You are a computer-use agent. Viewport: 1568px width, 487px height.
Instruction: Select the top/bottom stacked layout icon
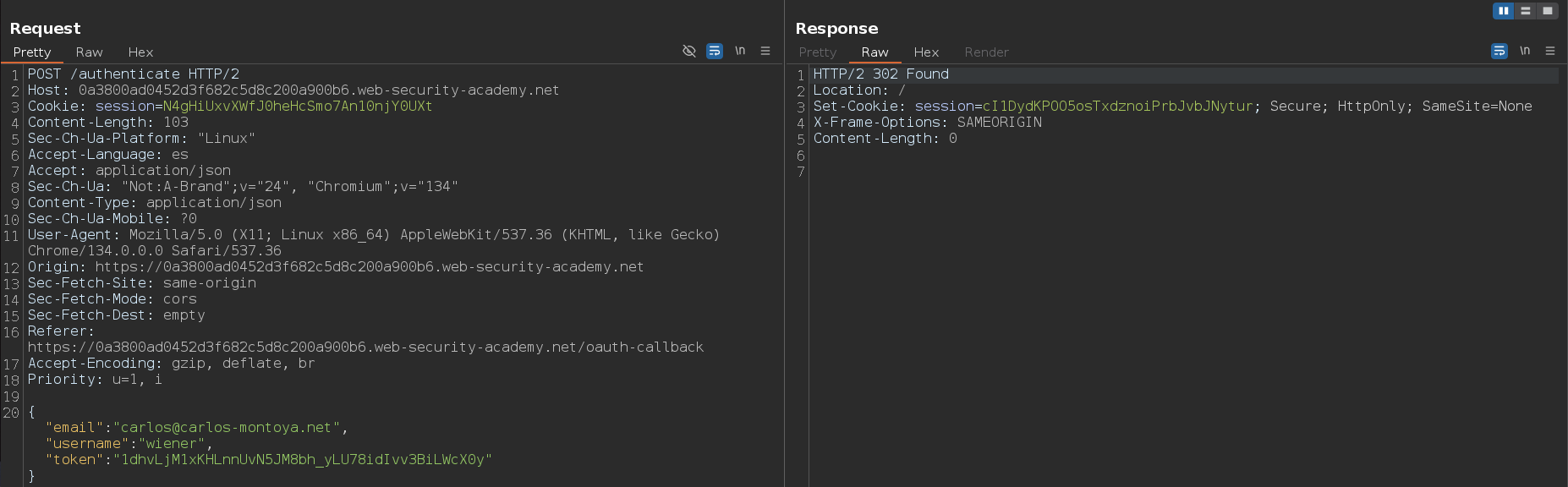(1526, 11)
